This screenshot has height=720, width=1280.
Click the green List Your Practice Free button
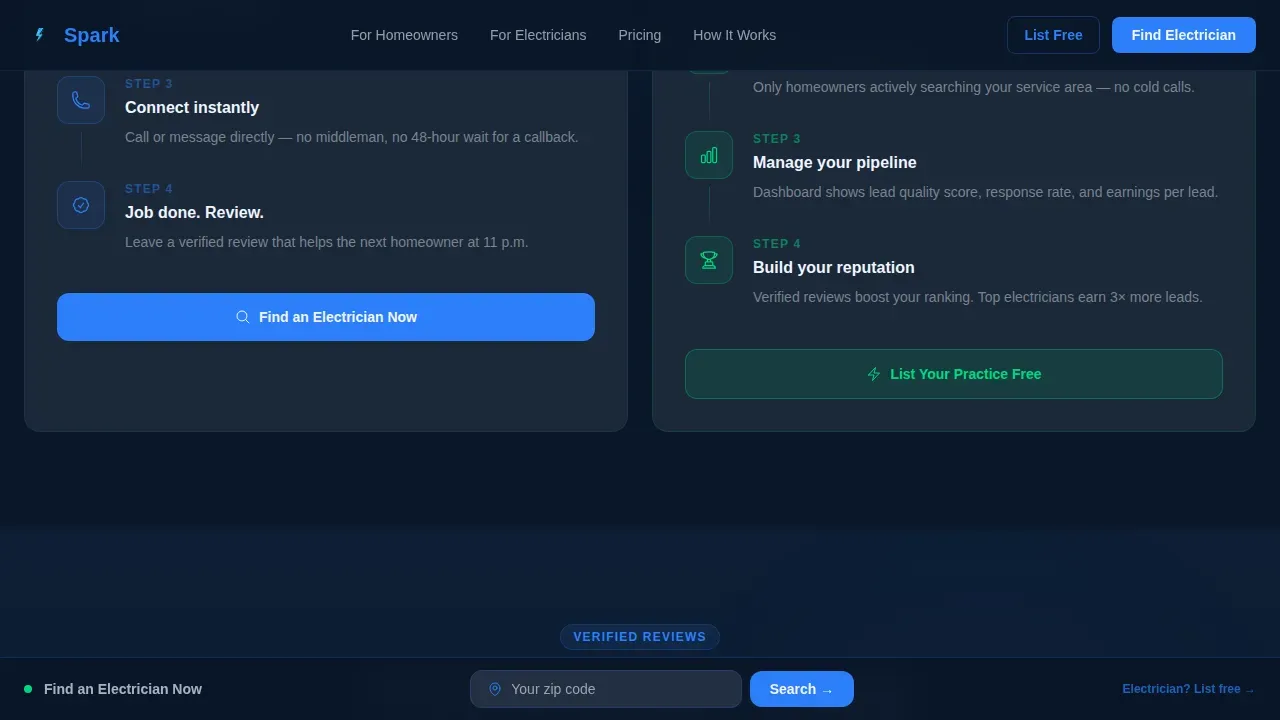pyautogui.click(x=954, y=374)
